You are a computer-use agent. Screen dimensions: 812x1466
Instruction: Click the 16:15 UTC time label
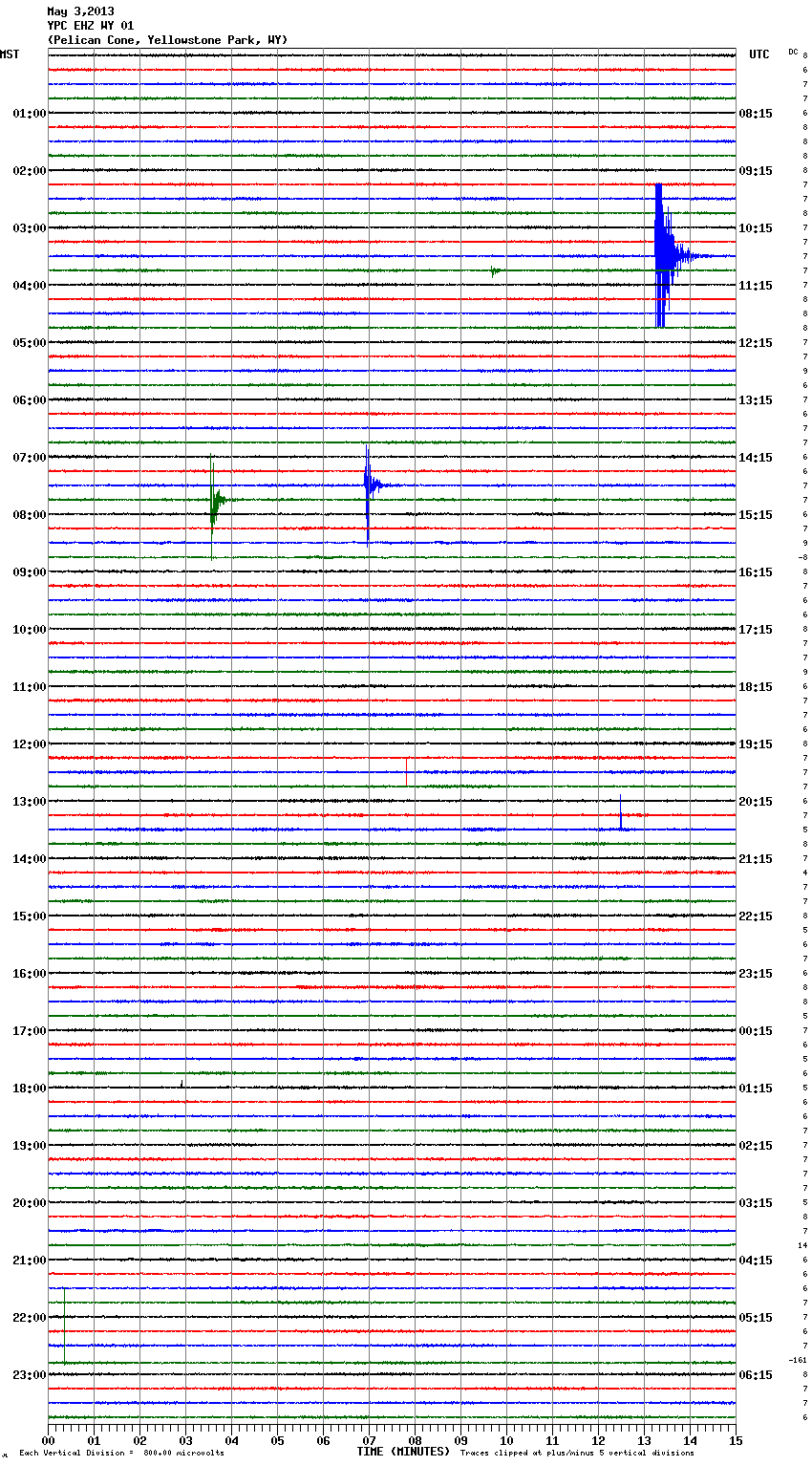[x=756, y=572]
